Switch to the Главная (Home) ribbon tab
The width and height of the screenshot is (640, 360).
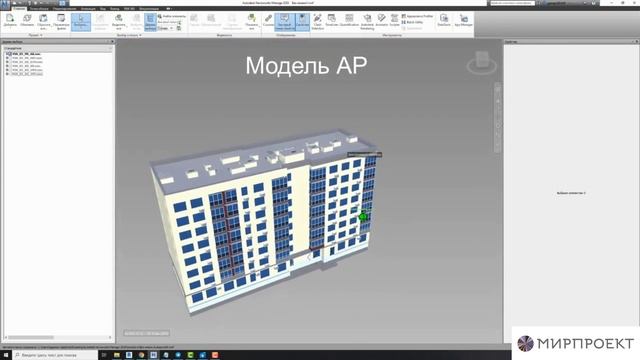click(x=19, y=9)
